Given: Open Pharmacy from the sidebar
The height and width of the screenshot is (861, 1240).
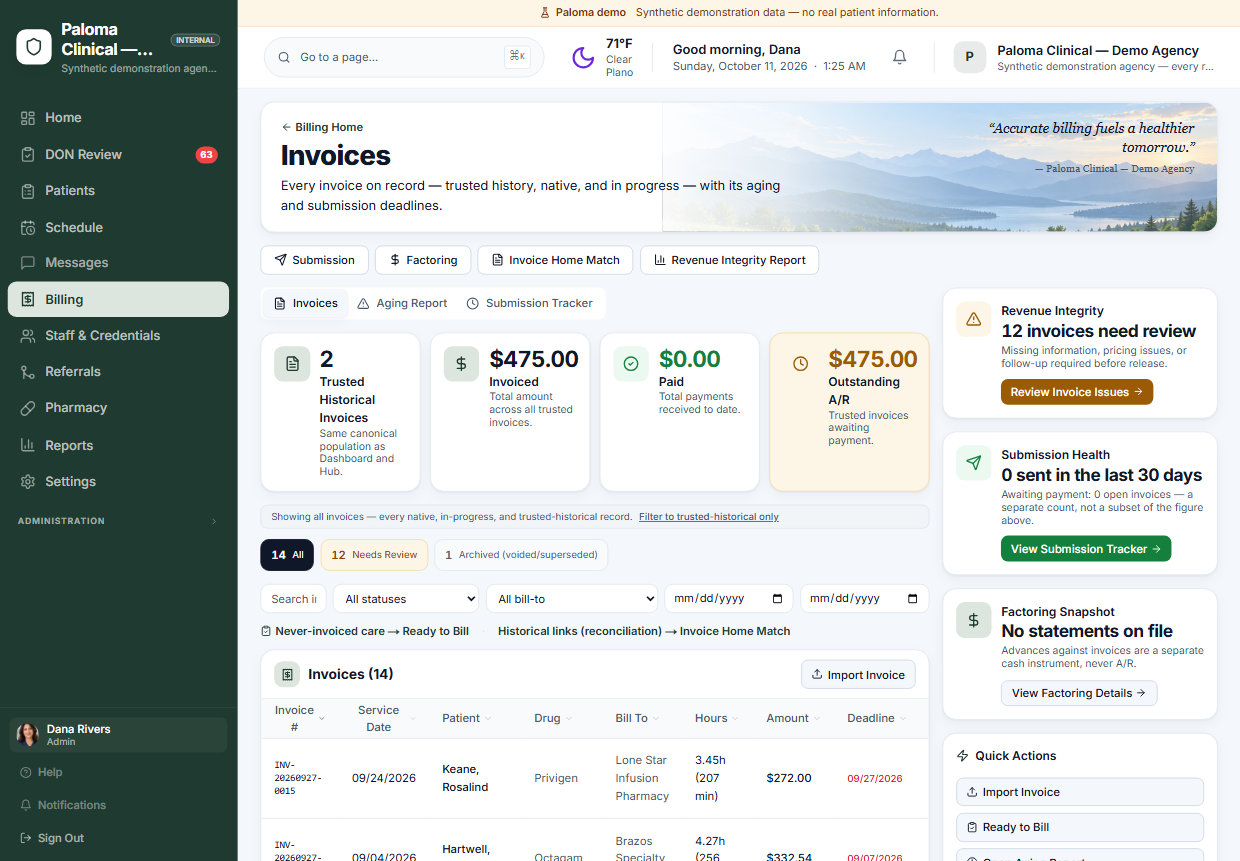Looking at the screenshot, I should coord(118,408).
